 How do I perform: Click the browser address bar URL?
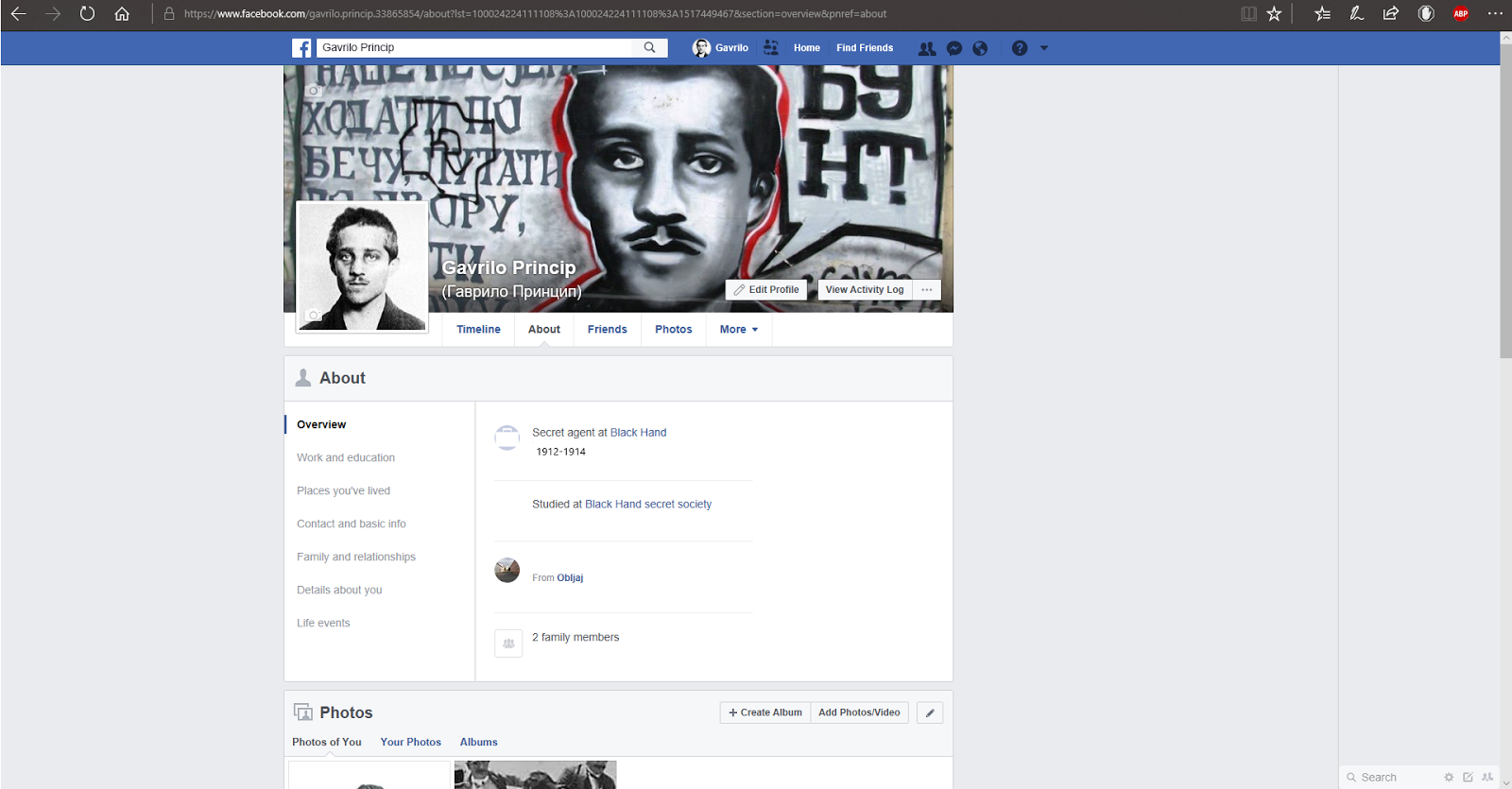535,14
